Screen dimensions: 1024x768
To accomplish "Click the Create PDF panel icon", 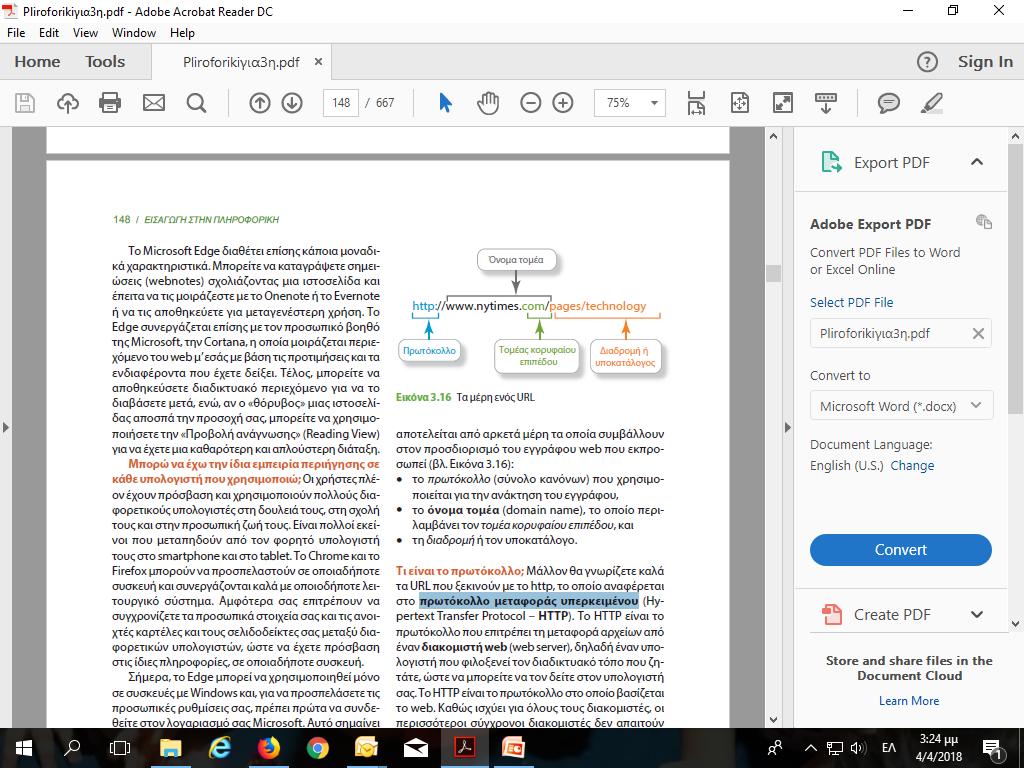I will click(x=831, y=615).
